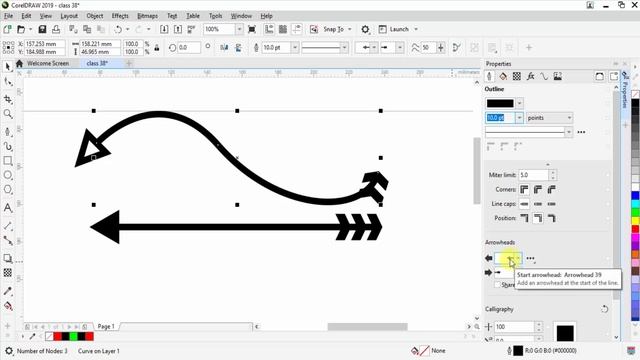This screenshot has width=640, height=360.
Task: Open the Bitmaps menu
Action: 147,16
